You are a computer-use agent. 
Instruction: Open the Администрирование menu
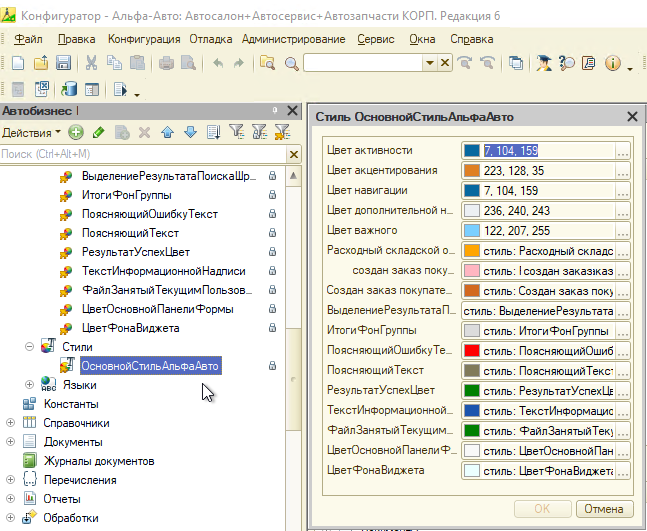[x=293, y=39]
